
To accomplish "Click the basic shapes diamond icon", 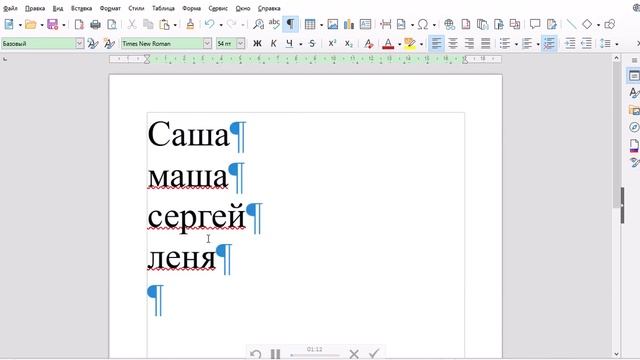I will point(587,24).
